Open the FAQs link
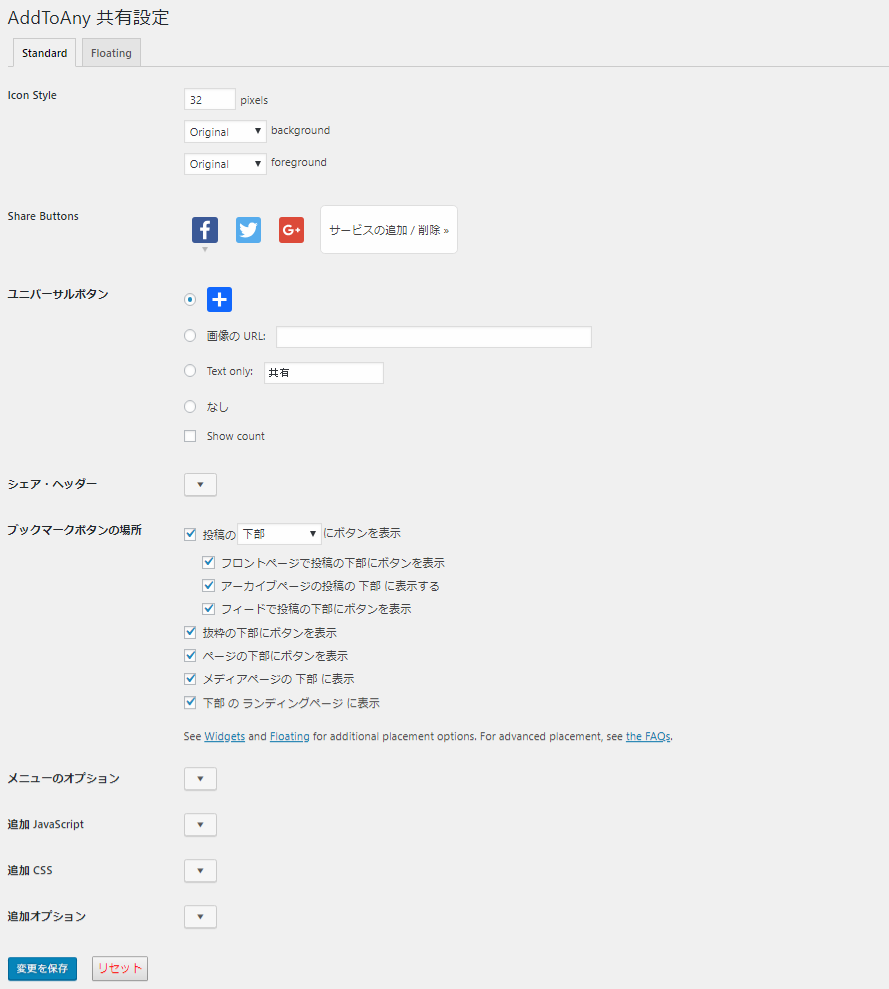 [648, 736]
